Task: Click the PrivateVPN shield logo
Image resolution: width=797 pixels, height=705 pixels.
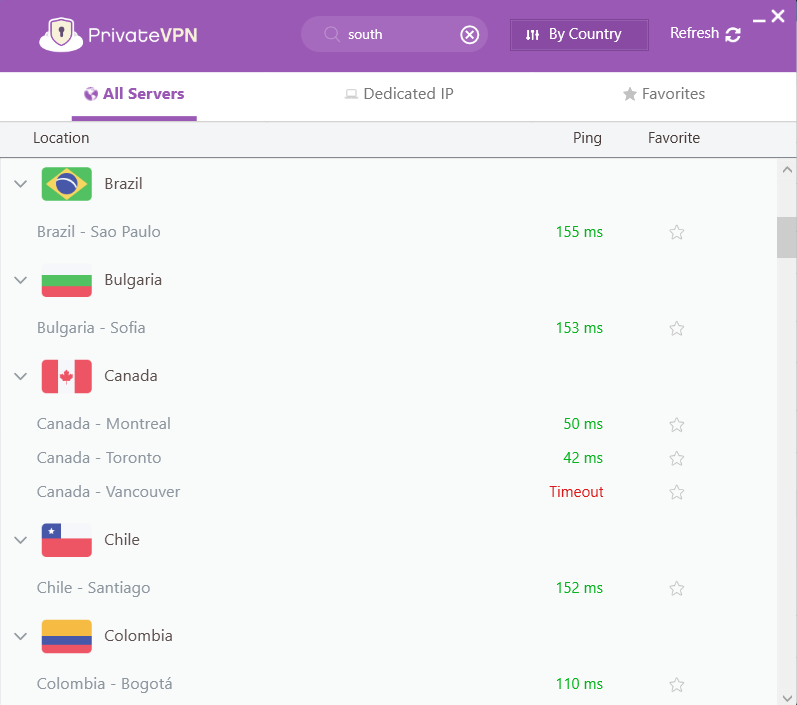Action: tap(61, 35)
